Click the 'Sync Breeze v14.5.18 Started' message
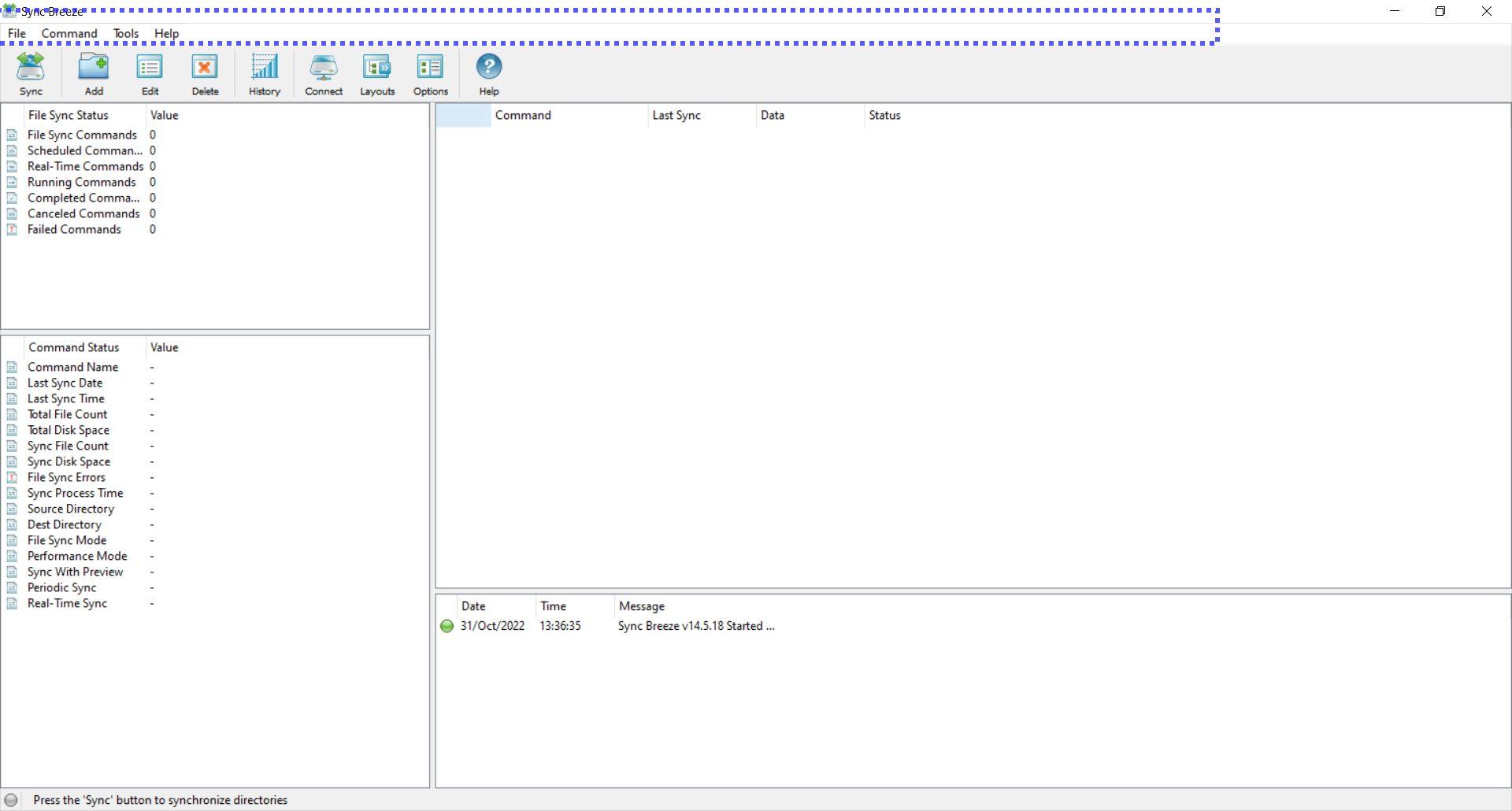Viewport: 1512px width, 811px height. click(696, 626)
